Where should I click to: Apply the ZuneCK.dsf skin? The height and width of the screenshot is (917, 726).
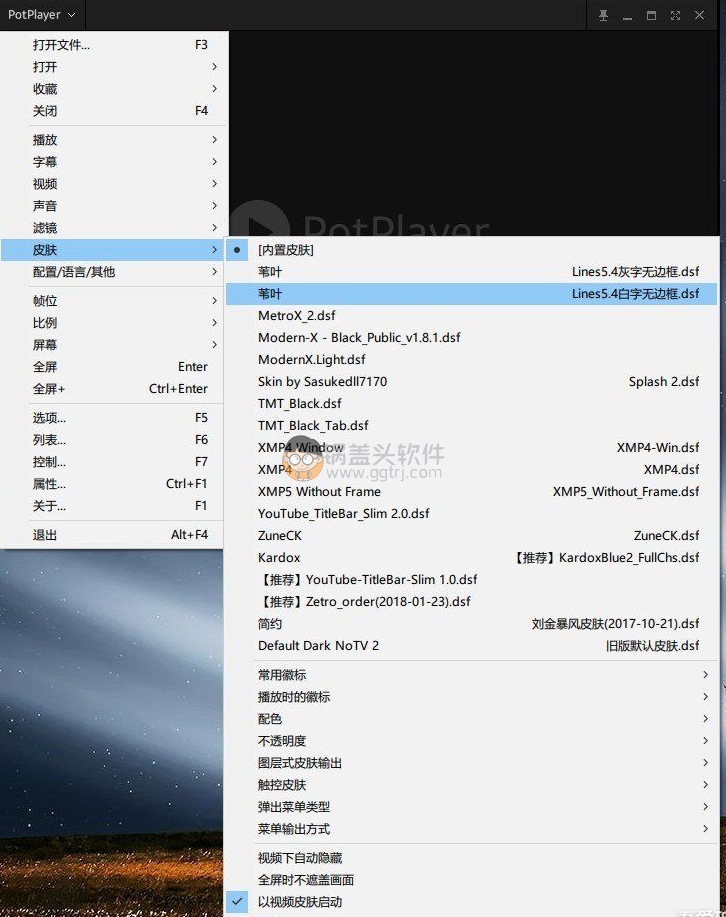click(472, 536)
